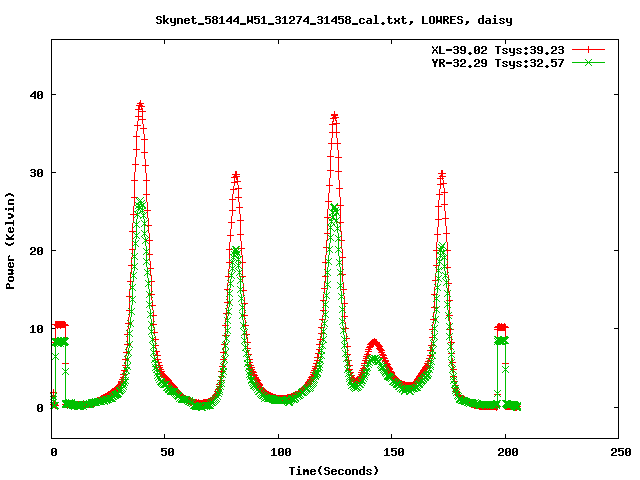Click the y-axis tick label 40
The width and height of the screenshot is (640, 480).
36,95
